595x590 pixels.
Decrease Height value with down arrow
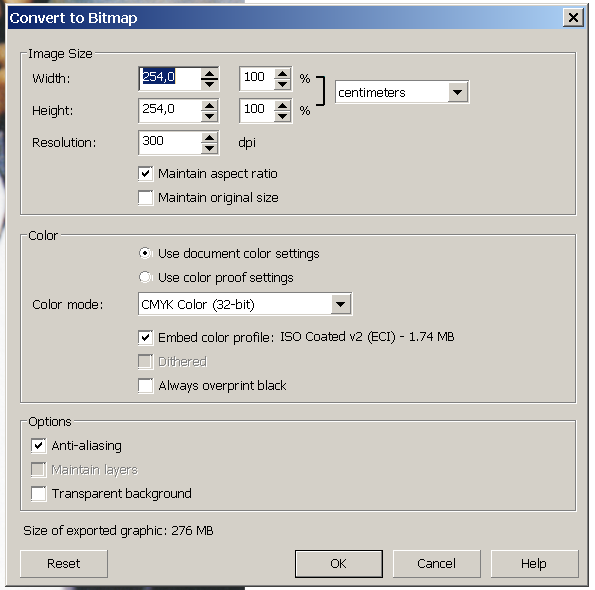coord(209,116)
